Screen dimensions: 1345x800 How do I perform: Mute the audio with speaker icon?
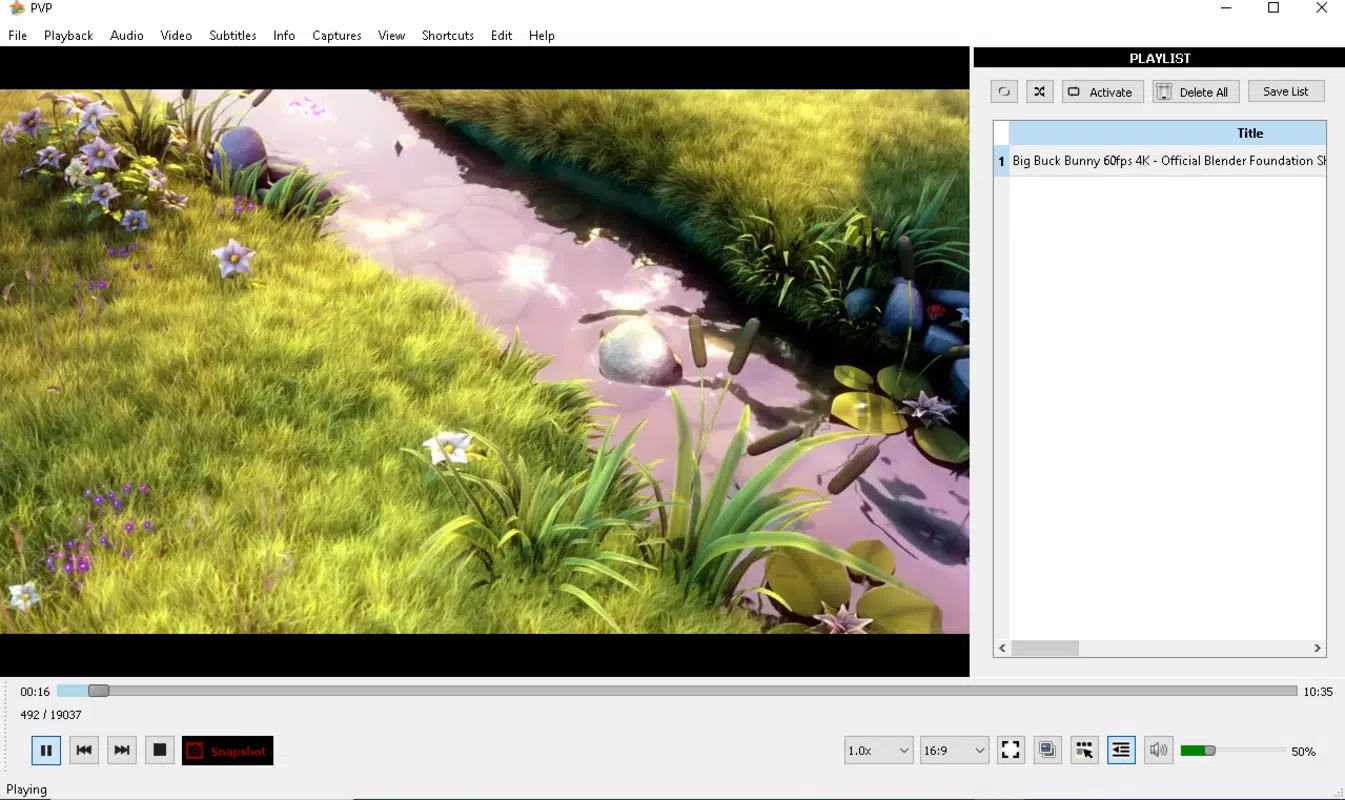(1158, 750)
